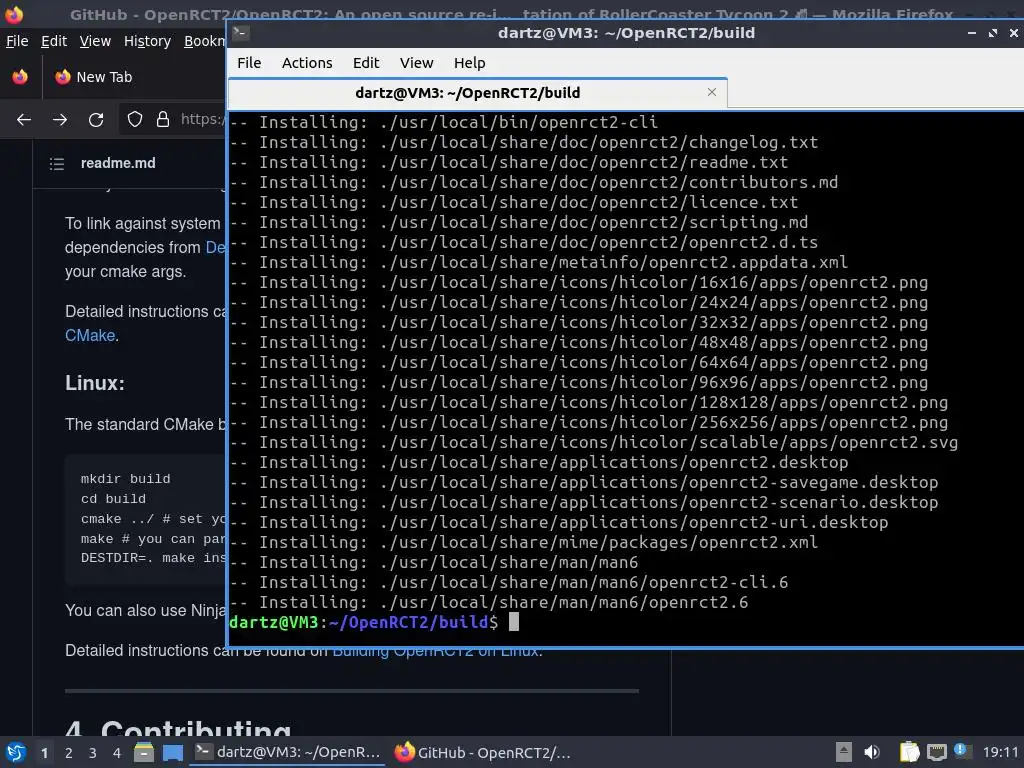This screenshot has height=768, width=1024.
Task: Open the Help menu in the terminal
Action: 470,63
